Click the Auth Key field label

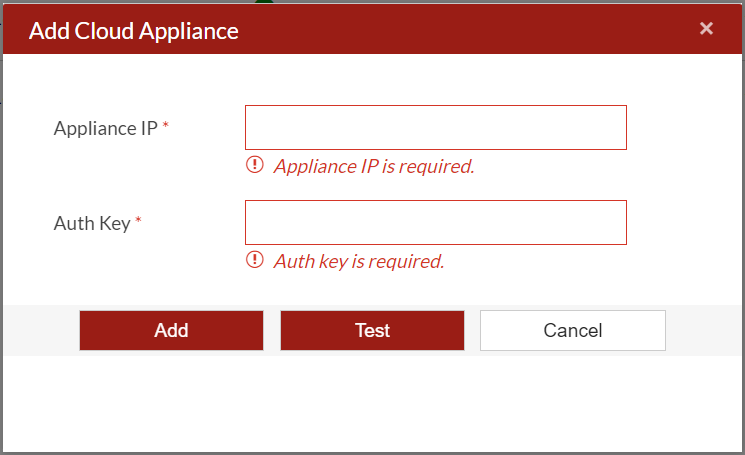(92, 223)
